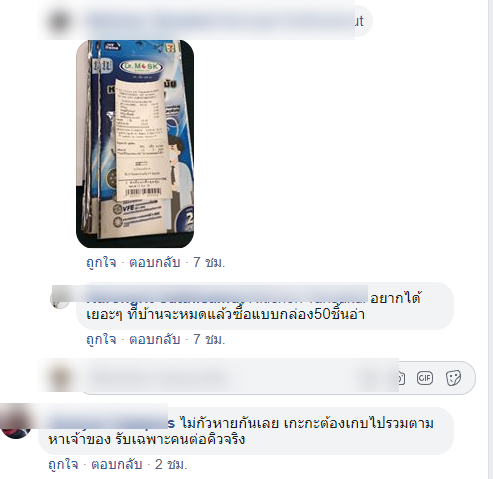Screen dimensions: 493x479
Task: Open the sticker picker smiley icon
Action: (x=453, y=378)
